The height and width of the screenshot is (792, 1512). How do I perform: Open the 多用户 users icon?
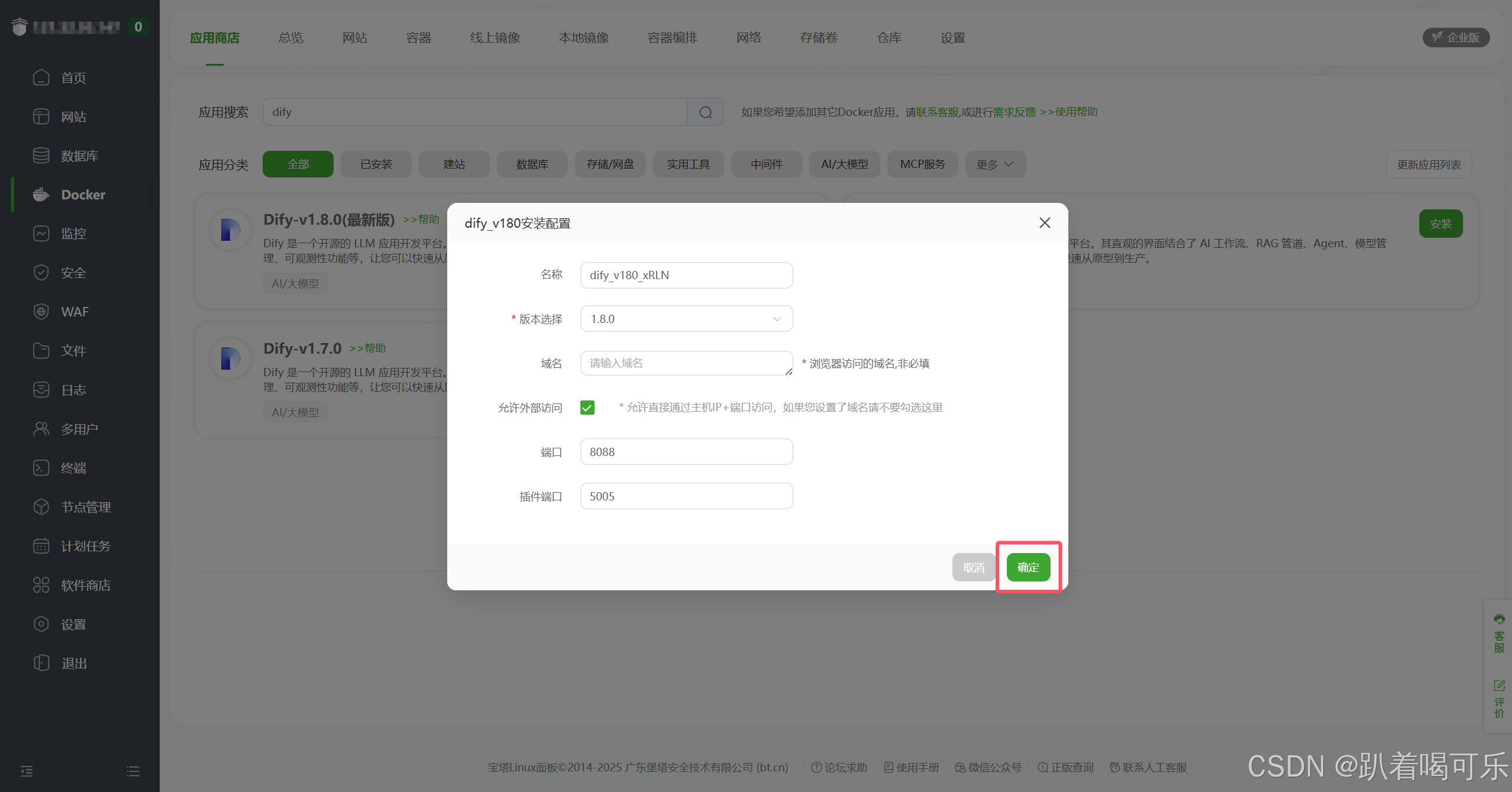point(41,429)
